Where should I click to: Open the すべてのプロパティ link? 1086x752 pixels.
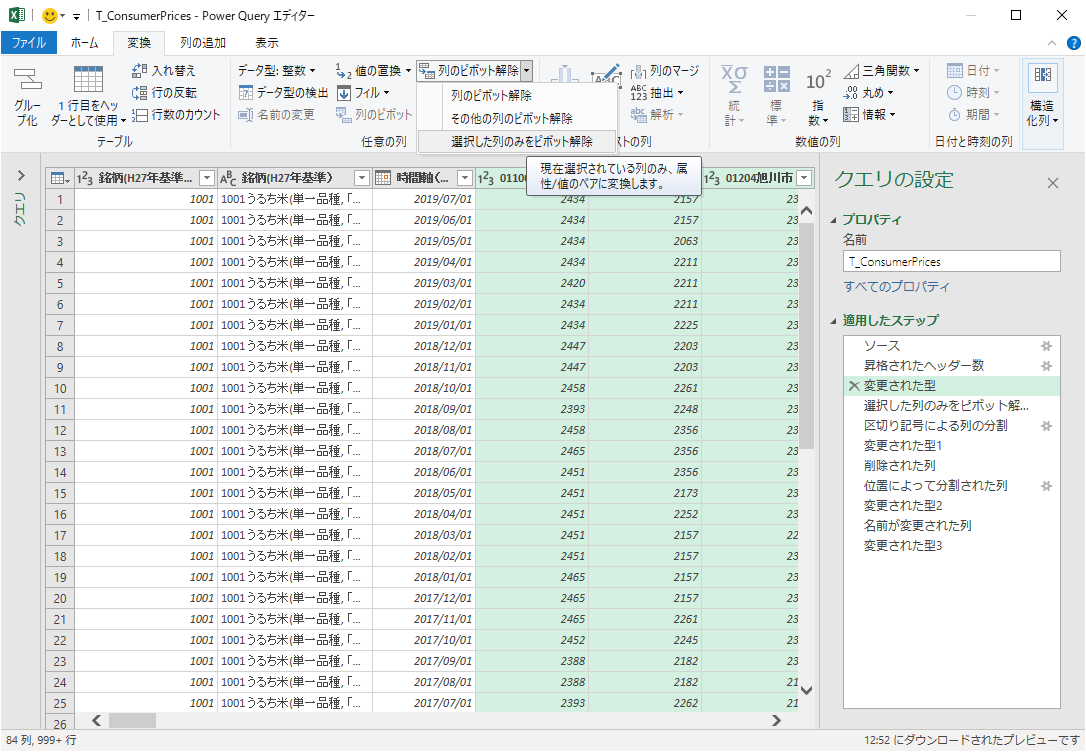point(897,287)
